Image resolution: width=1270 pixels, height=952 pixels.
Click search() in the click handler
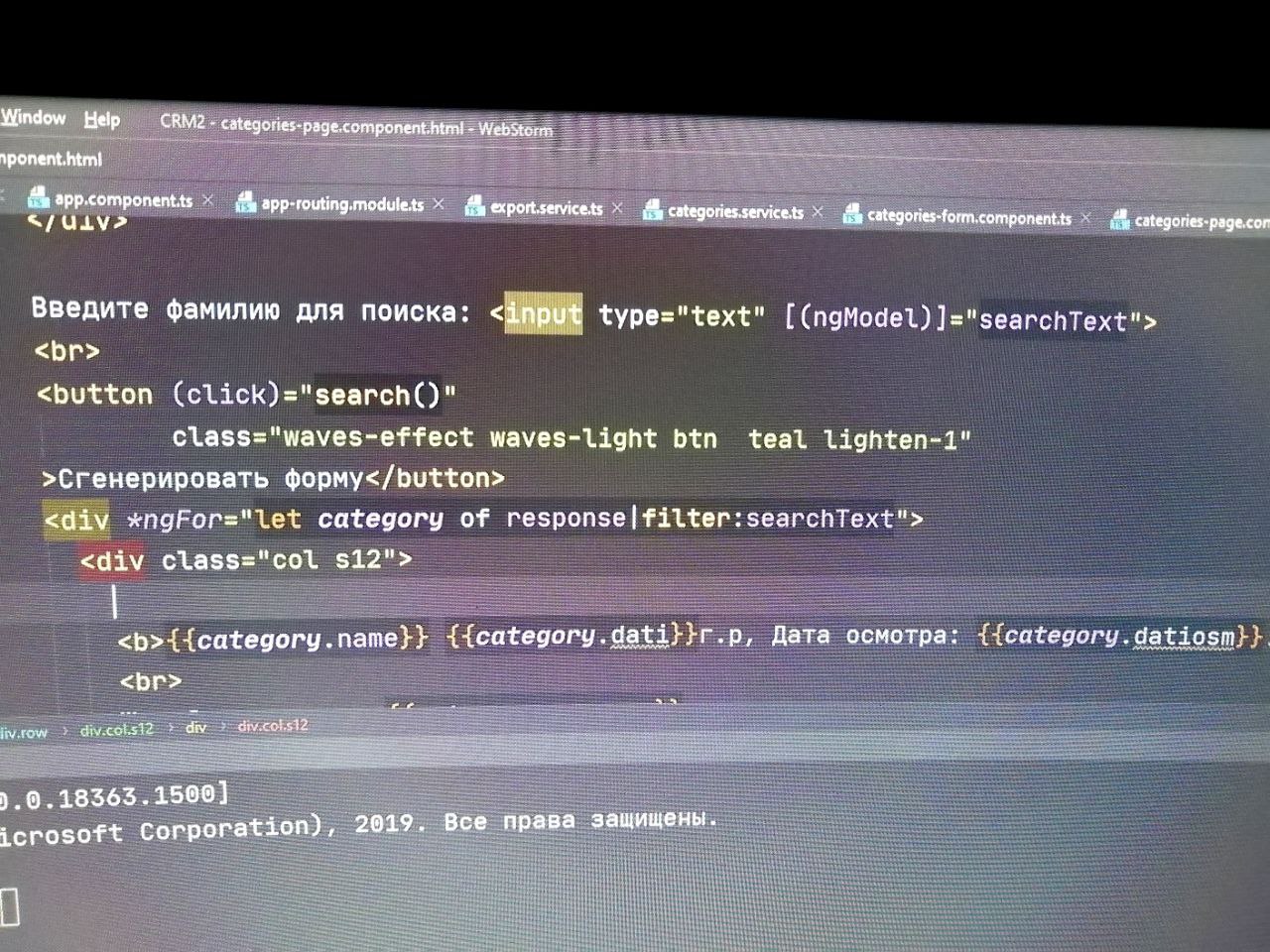(x=377, y=396)
